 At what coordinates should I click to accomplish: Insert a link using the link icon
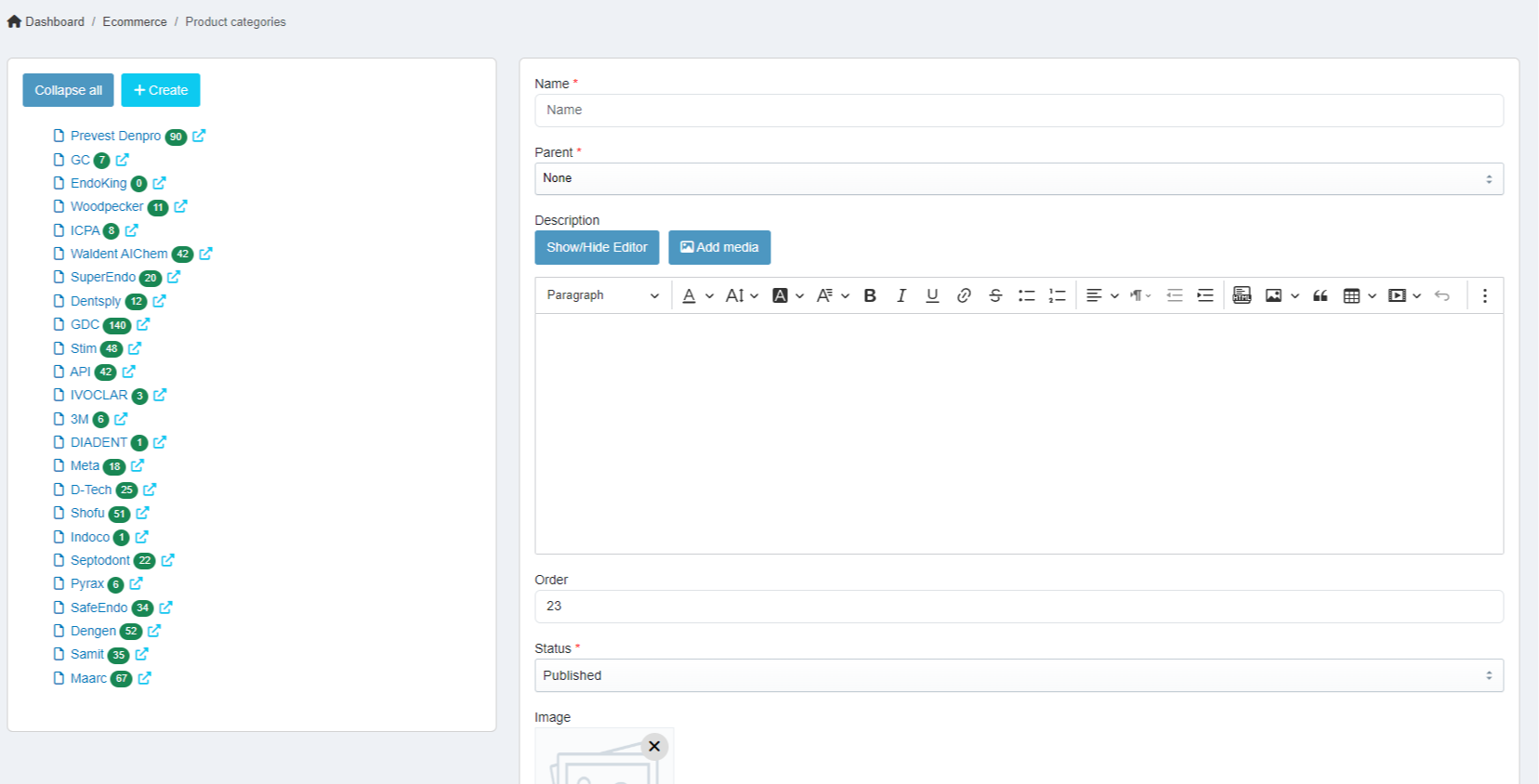coord(964,295)
